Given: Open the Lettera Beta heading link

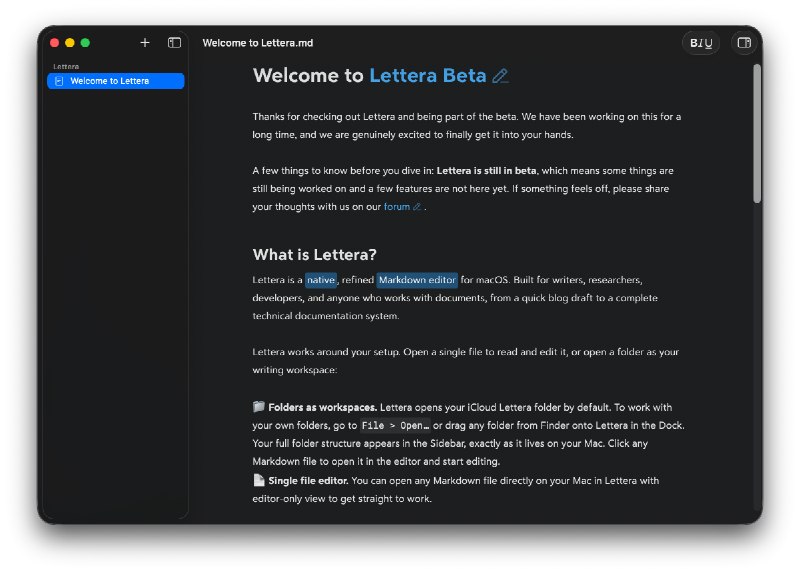Looking at the screenshot, I should point(428,76).
